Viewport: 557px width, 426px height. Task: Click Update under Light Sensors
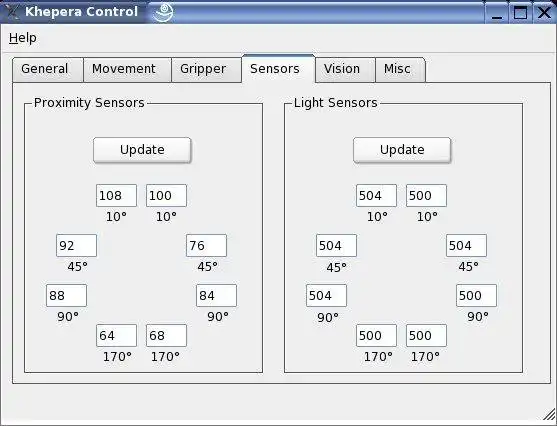click(402, 150)
